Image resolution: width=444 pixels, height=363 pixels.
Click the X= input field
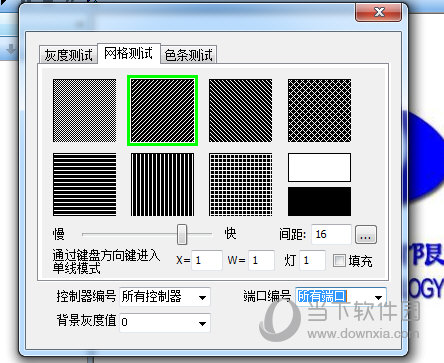click(207, 260)
